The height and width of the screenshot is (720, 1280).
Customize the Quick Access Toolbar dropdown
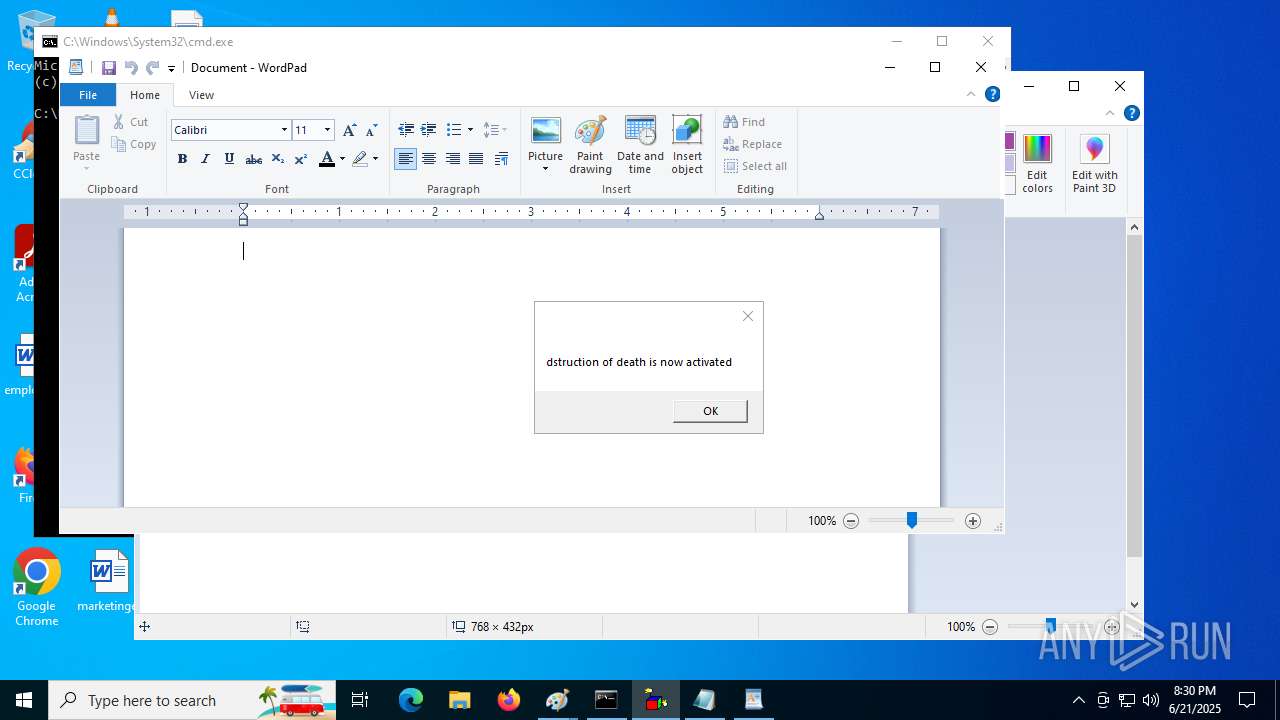pyautogui.click(x=171, y=68)
